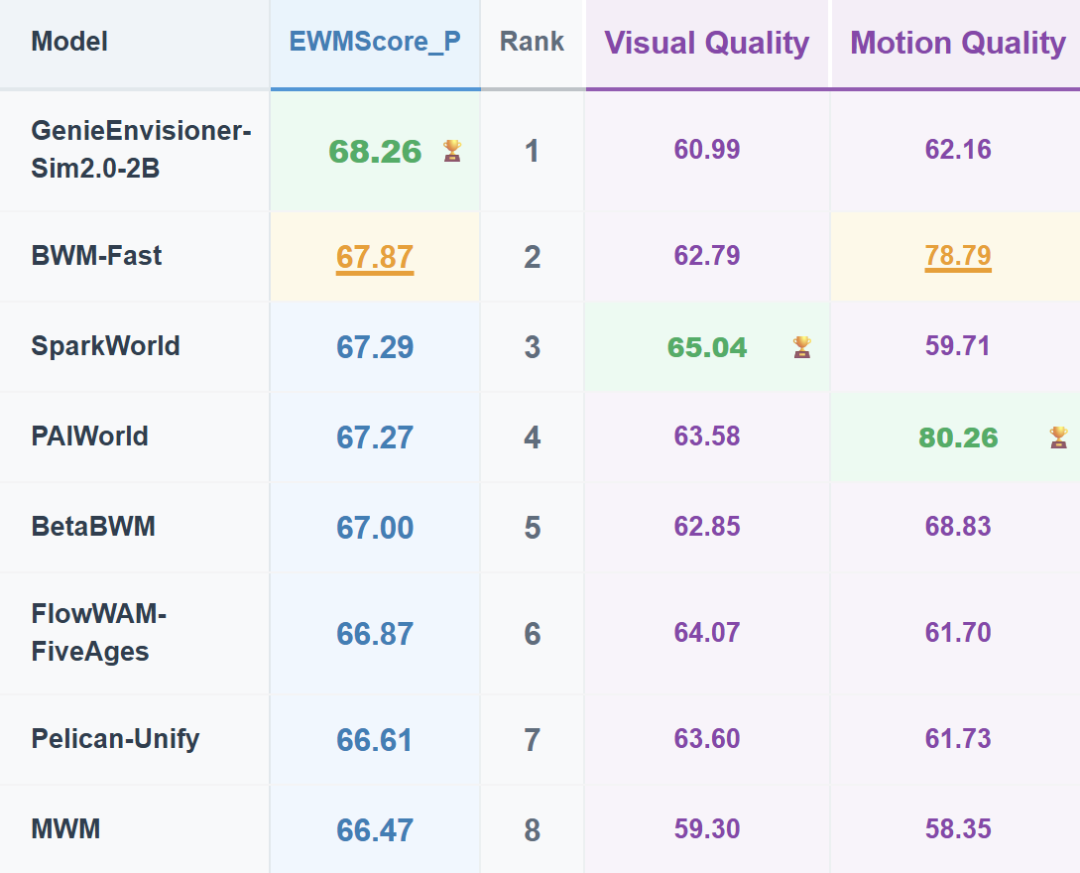Viewport: 1080px width, 873px height.
Task: Click SparkWorld's EWMScore value 67.29
Action: point(375,347)
